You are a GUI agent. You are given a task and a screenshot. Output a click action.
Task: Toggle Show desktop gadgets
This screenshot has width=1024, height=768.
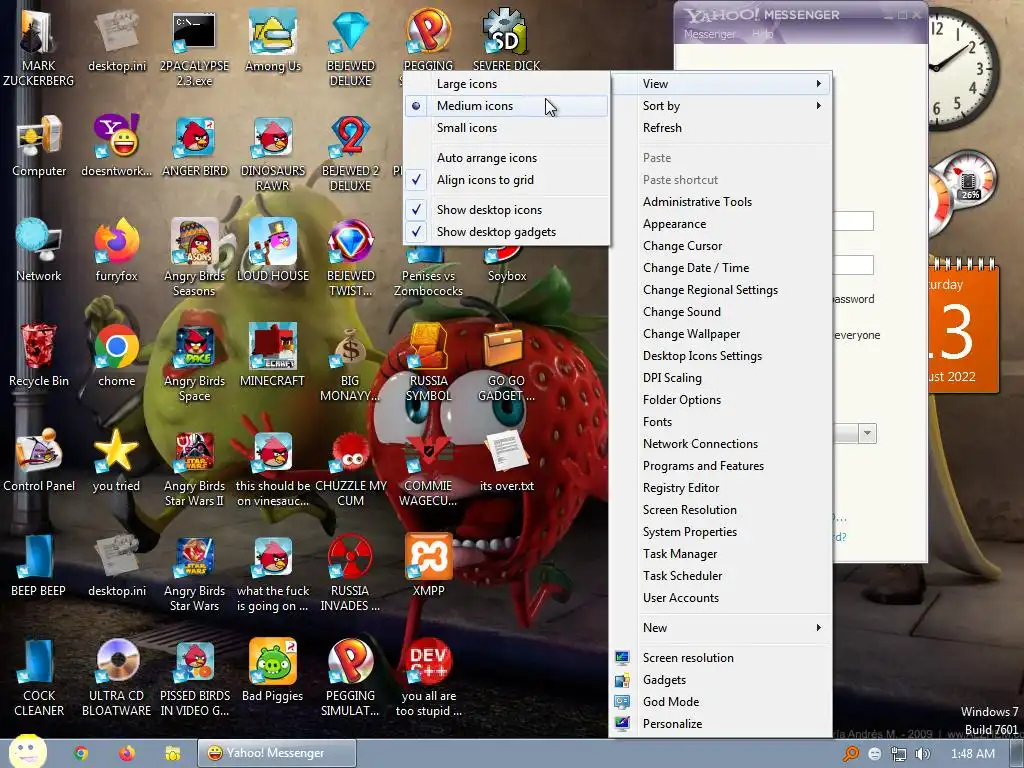coord(507,232)
